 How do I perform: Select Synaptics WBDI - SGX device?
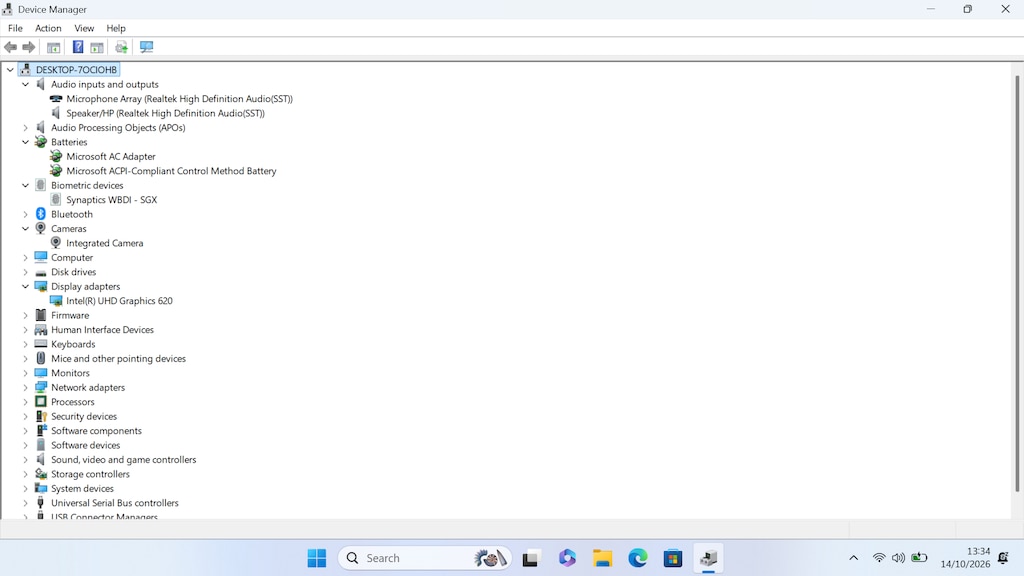click(112, 200)
